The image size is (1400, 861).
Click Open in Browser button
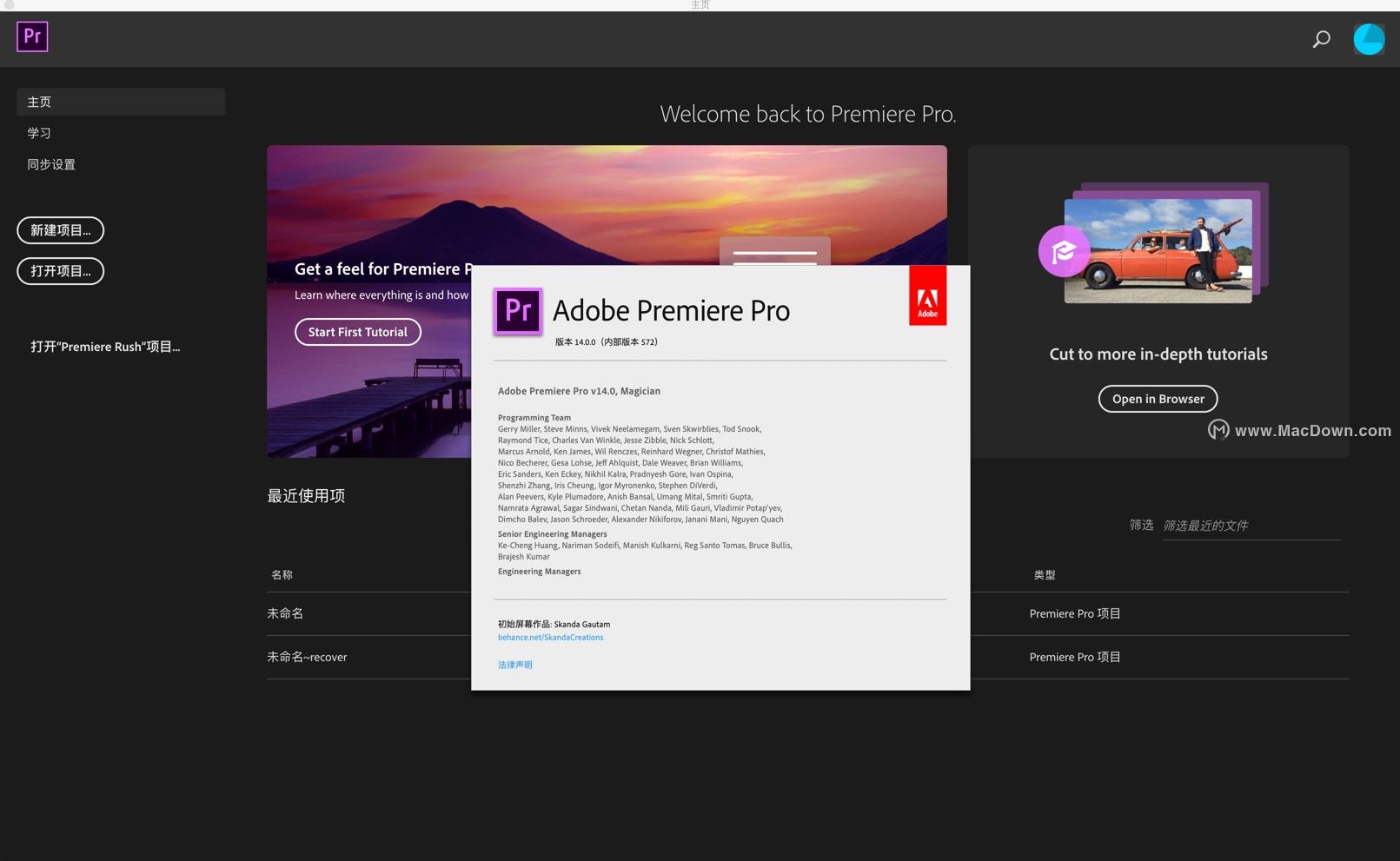[x=1158, y=399]
